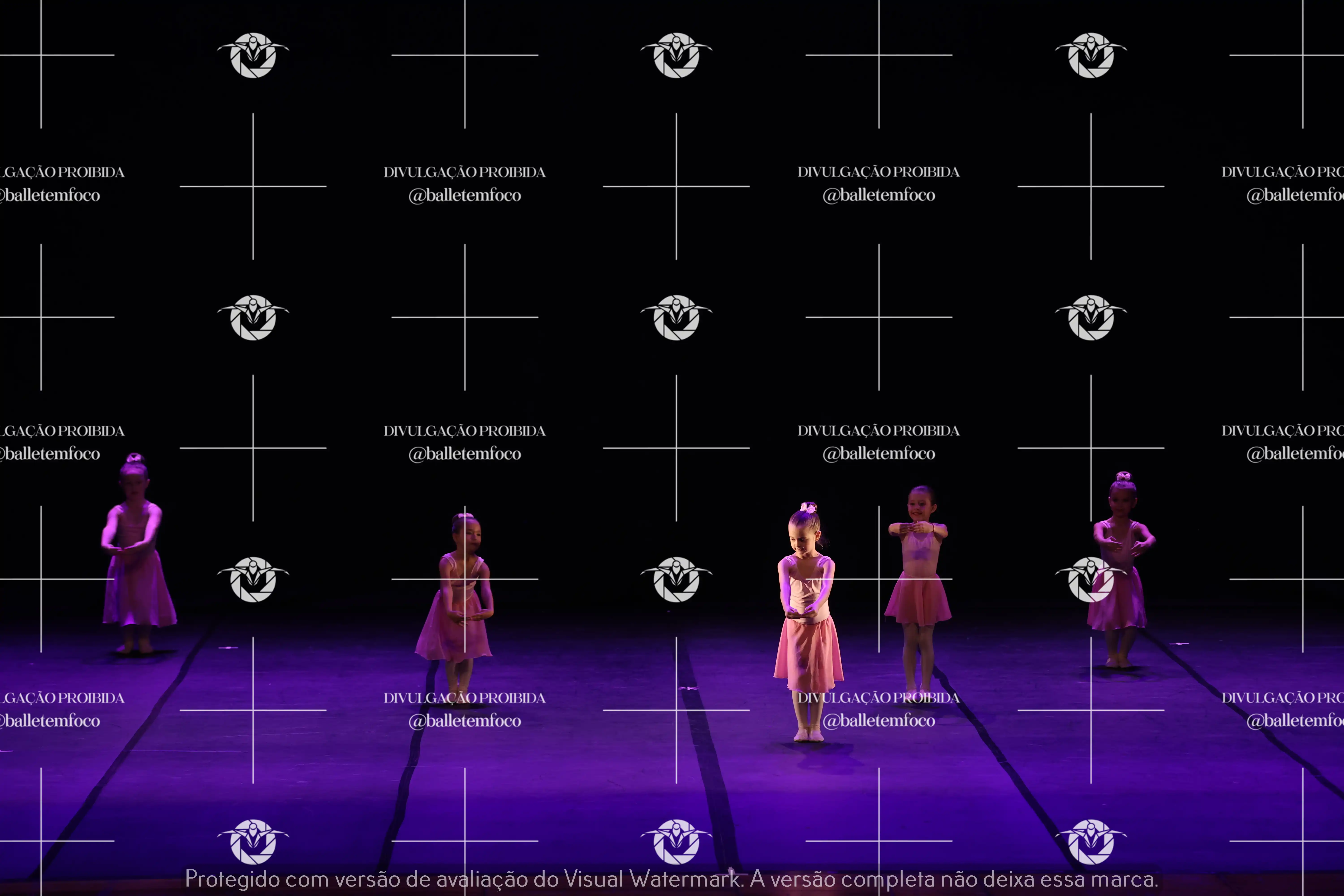Click the shutter logo at the image's exact center

click(x=676, y=318)
